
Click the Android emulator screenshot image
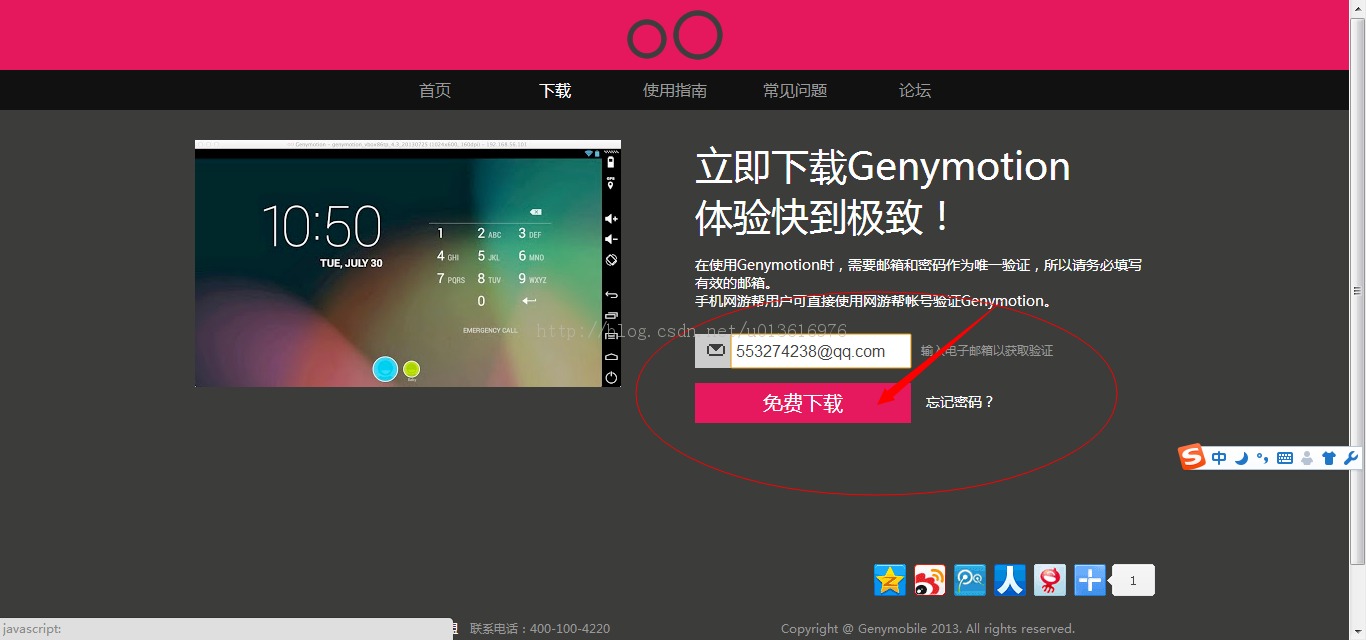408,264
